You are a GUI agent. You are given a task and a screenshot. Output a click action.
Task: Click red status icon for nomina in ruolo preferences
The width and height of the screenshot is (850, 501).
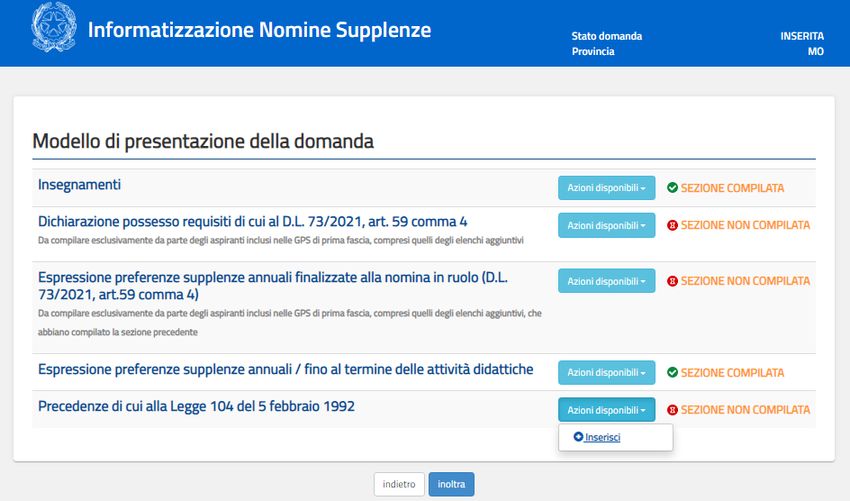672,281
